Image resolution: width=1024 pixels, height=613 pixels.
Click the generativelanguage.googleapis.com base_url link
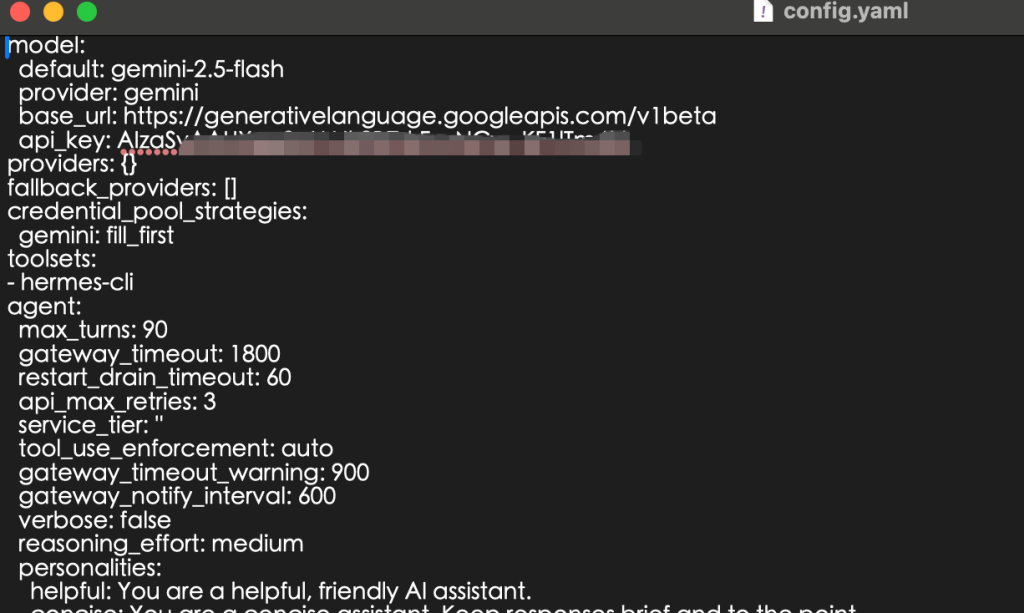coord(419,116)
